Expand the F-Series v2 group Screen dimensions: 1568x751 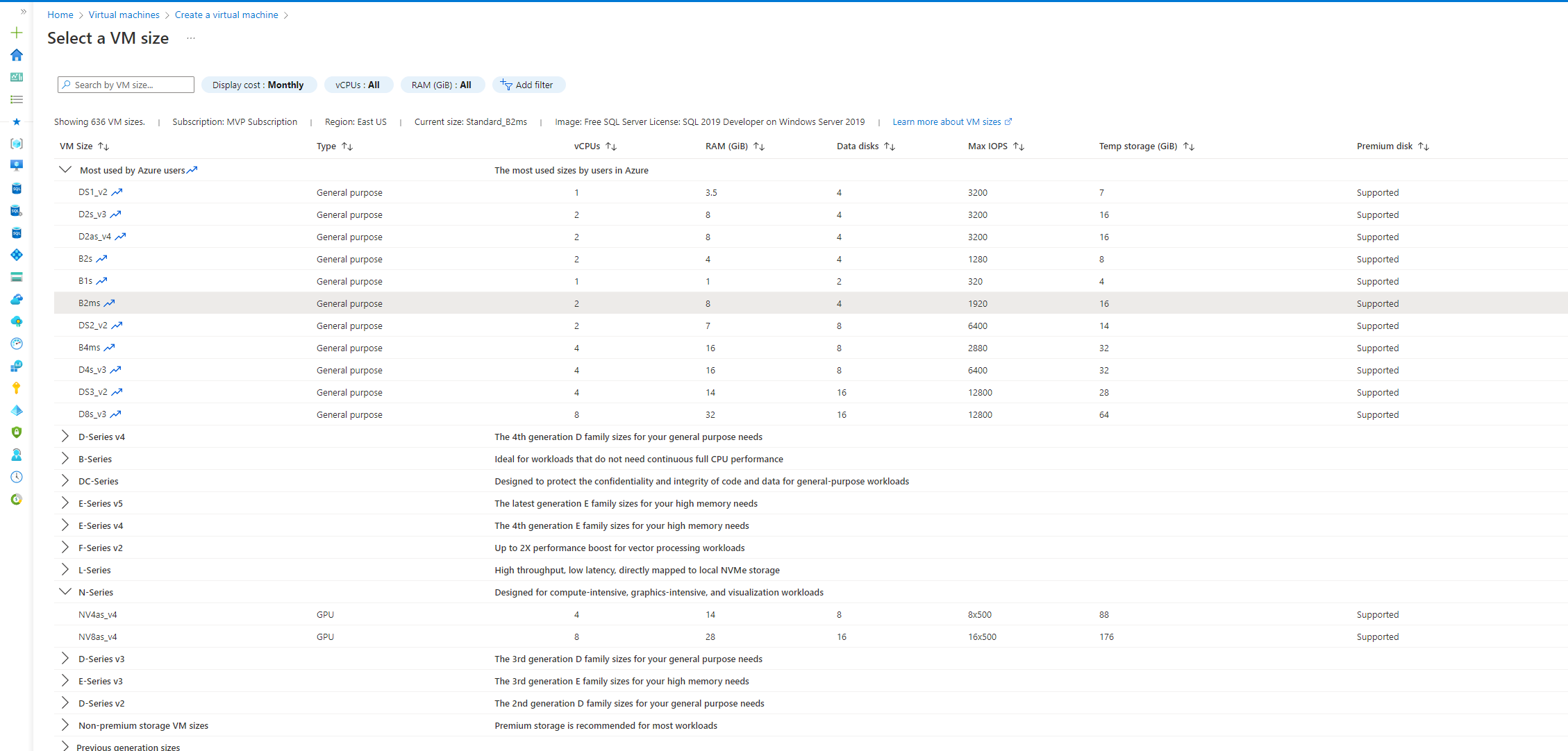point(65,548)
